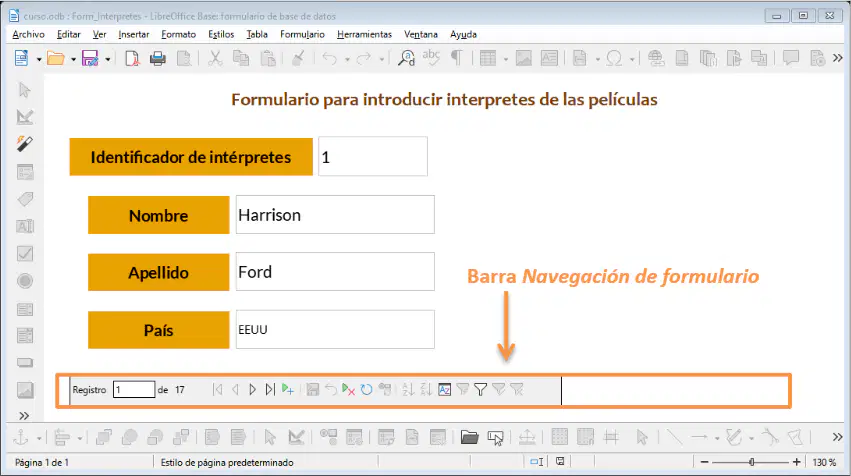Click the Save document icon
The image size is (851, 476).
90,58
